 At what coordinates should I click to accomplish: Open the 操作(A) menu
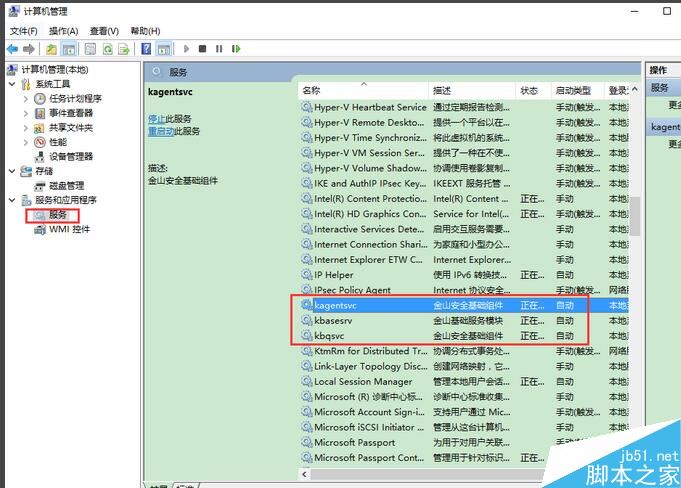pyautogui.click(x=63, y=31)
